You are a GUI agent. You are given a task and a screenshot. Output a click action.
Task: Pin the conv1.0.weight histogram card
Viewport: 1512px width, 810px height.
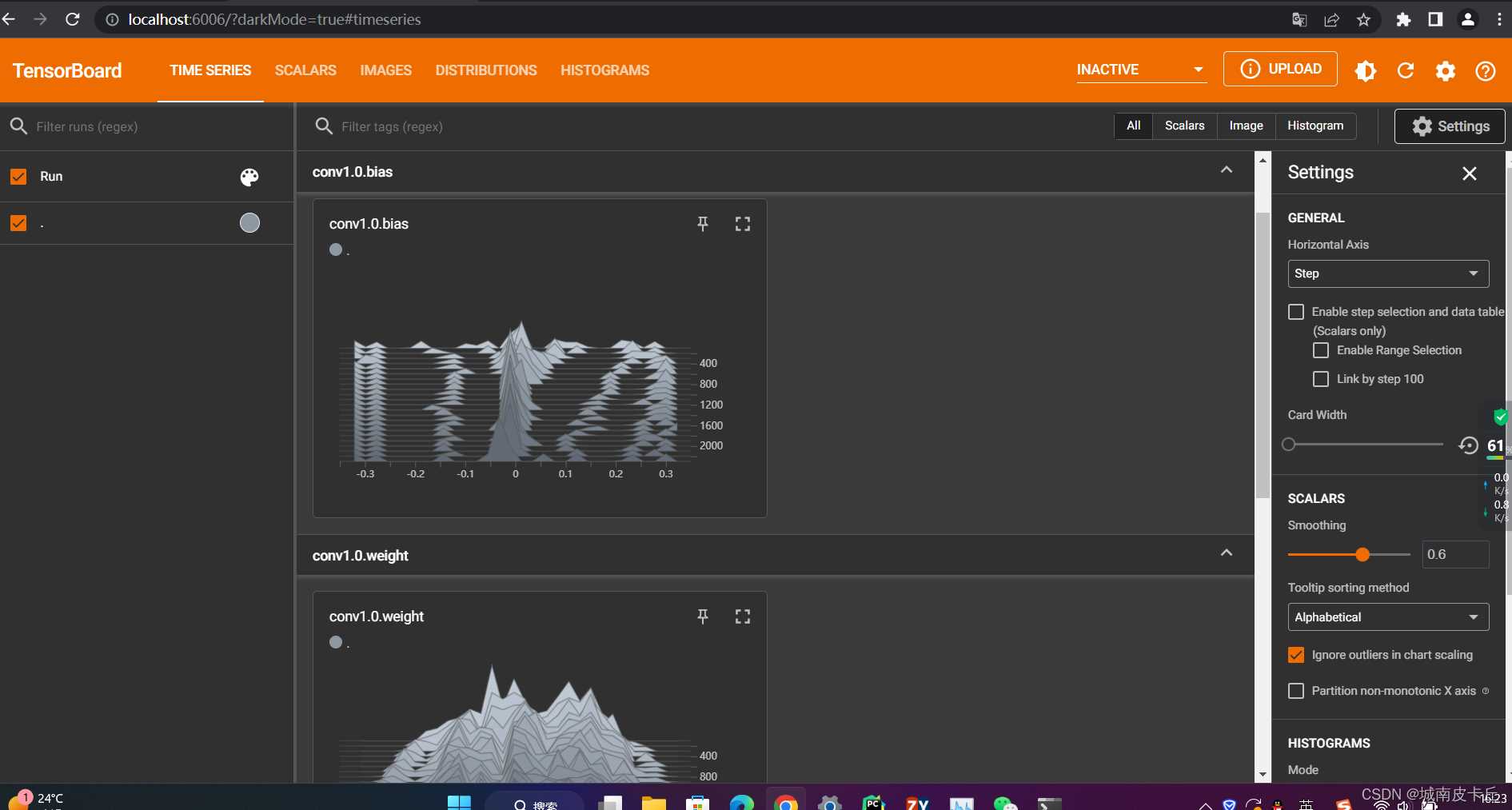[x=702, y=616]
